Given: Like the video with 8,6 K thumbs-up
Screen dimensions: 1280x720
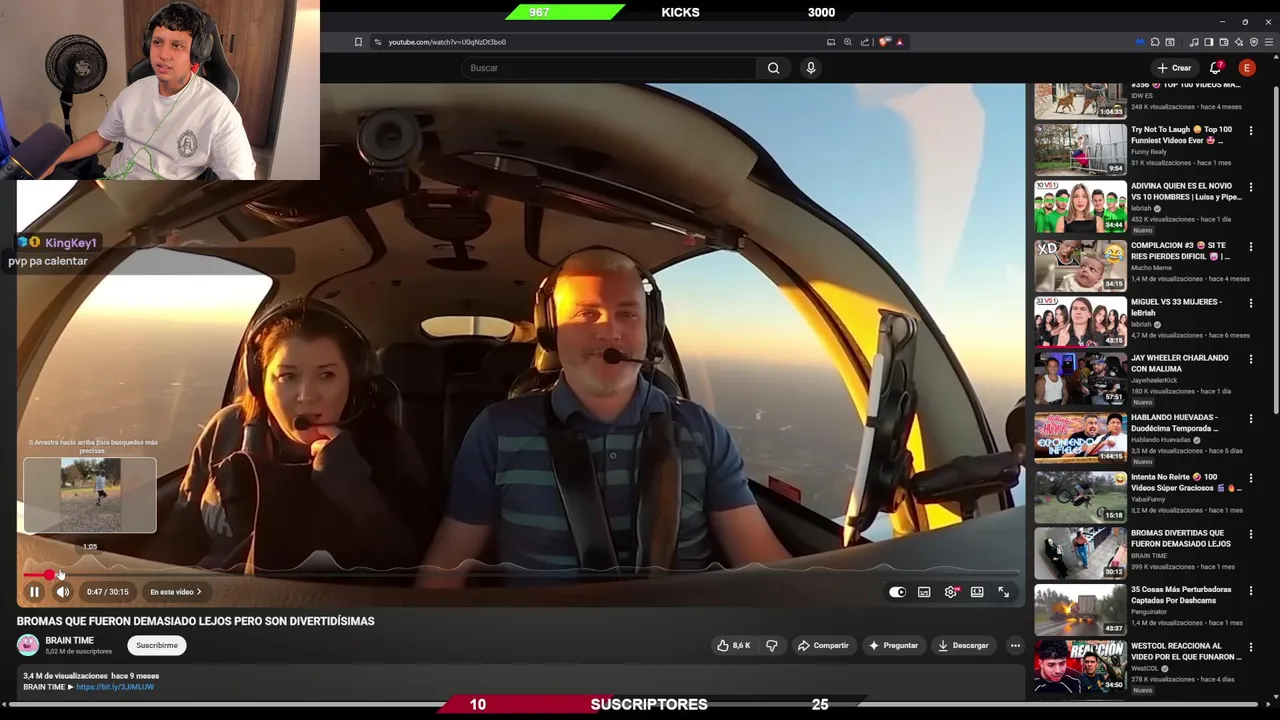Looking at the screenshot, I should point(733,646).
